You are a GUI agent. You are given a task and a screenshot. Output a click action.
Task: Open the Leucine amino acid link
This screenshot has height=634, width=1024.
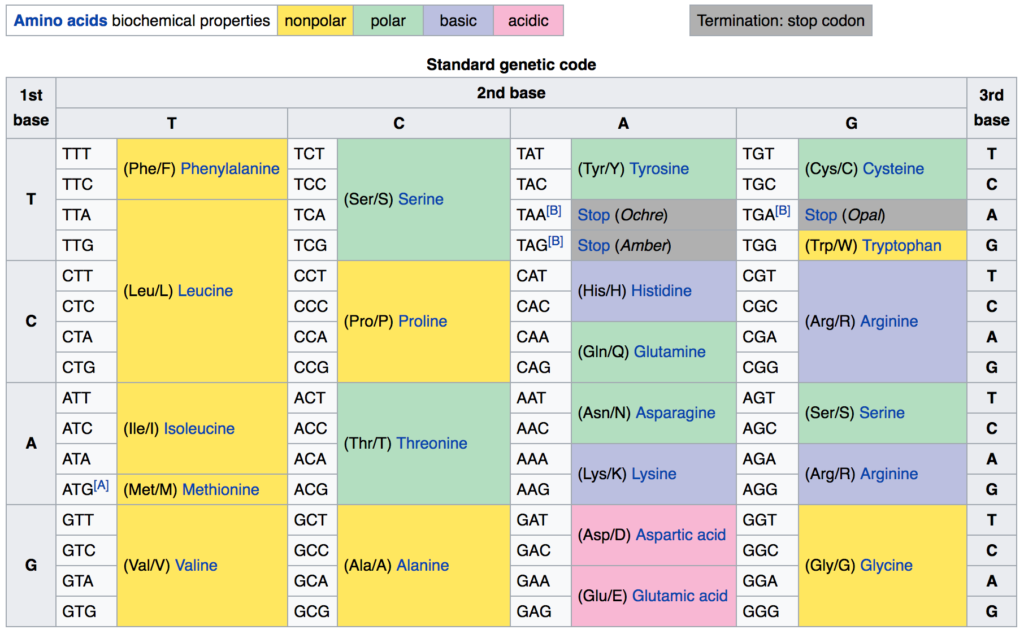click(x=205, y=291)
